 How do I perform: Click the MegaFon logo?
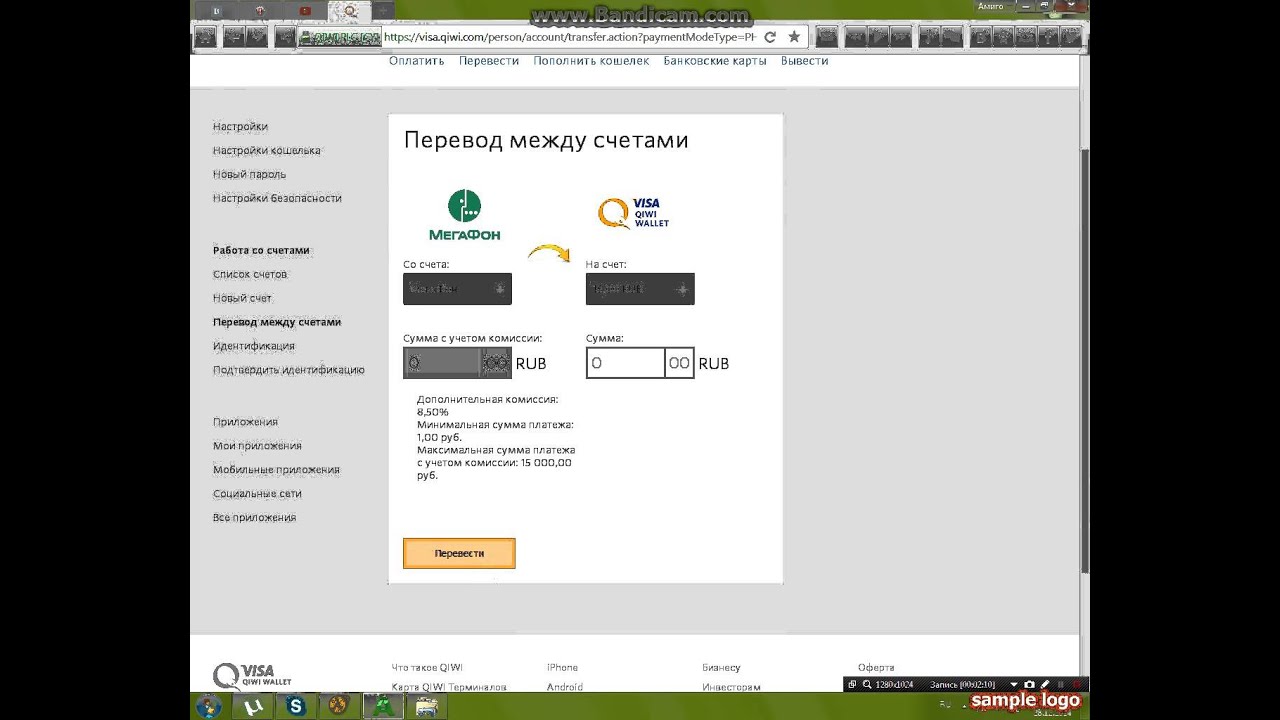click(x=464, y=215)
